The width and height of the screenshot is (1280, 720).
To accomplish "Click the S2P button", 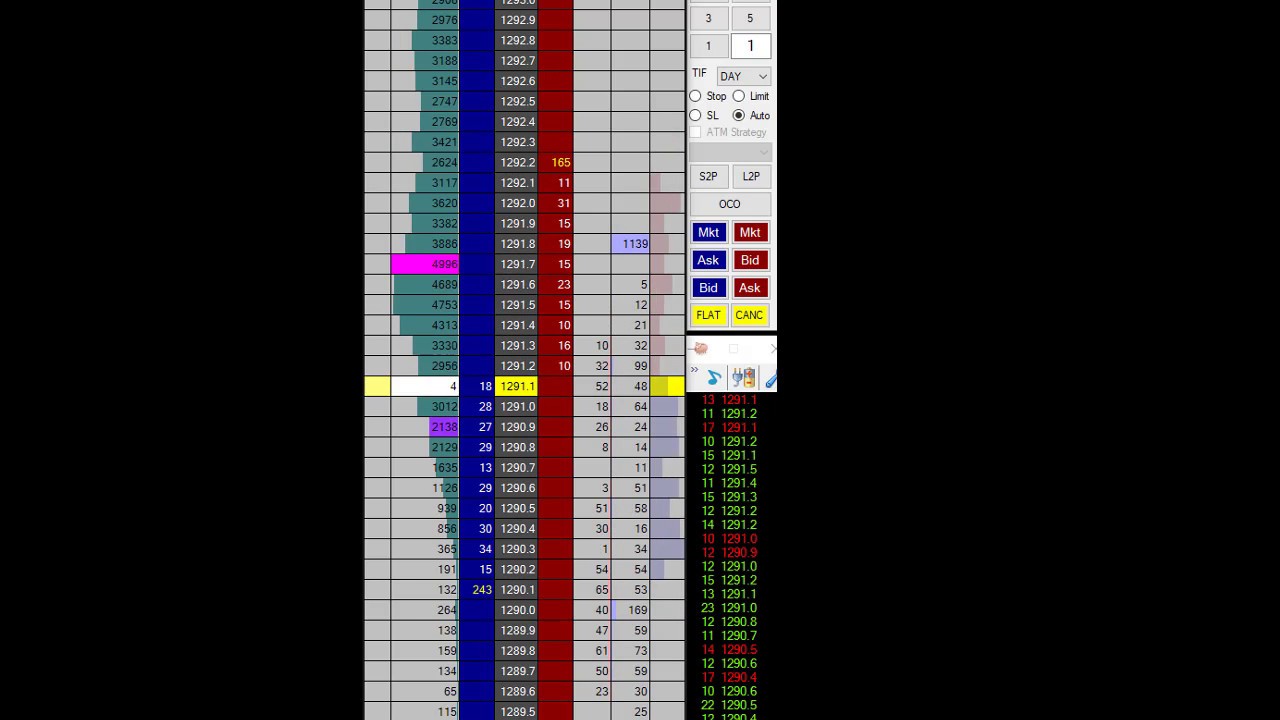I will pyautogui.click(x=708, y=176).
